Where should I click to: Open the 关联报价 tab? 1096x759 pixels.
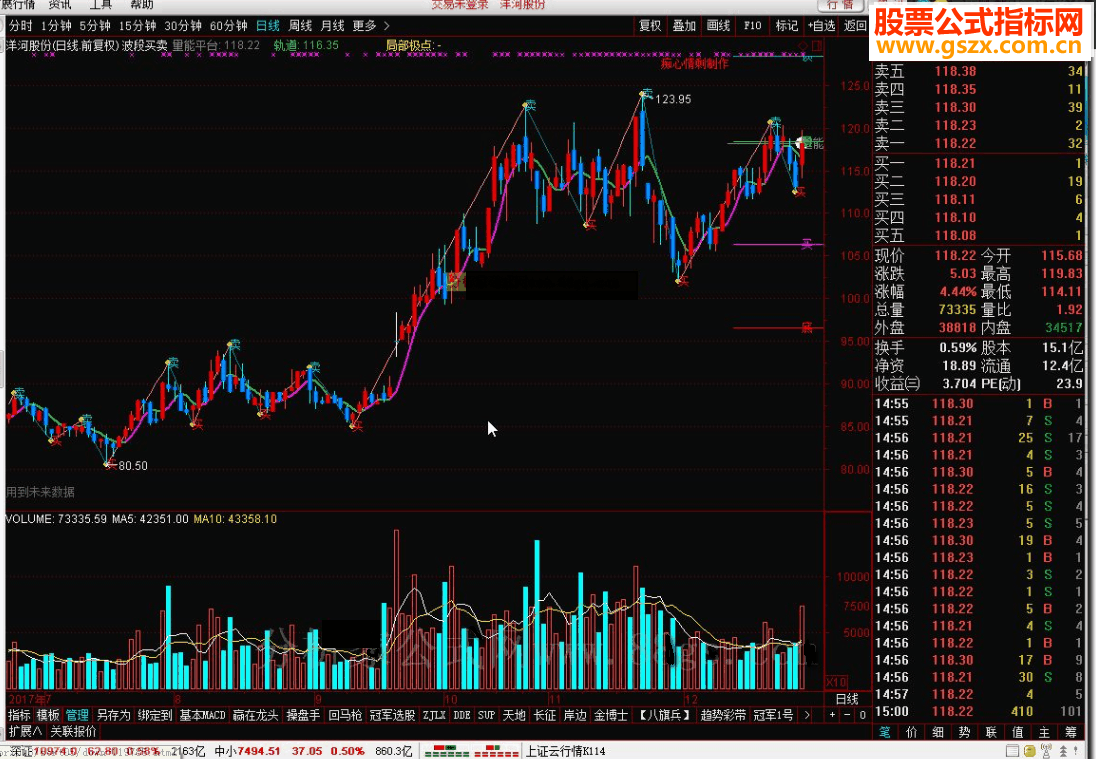coord(73,732)
